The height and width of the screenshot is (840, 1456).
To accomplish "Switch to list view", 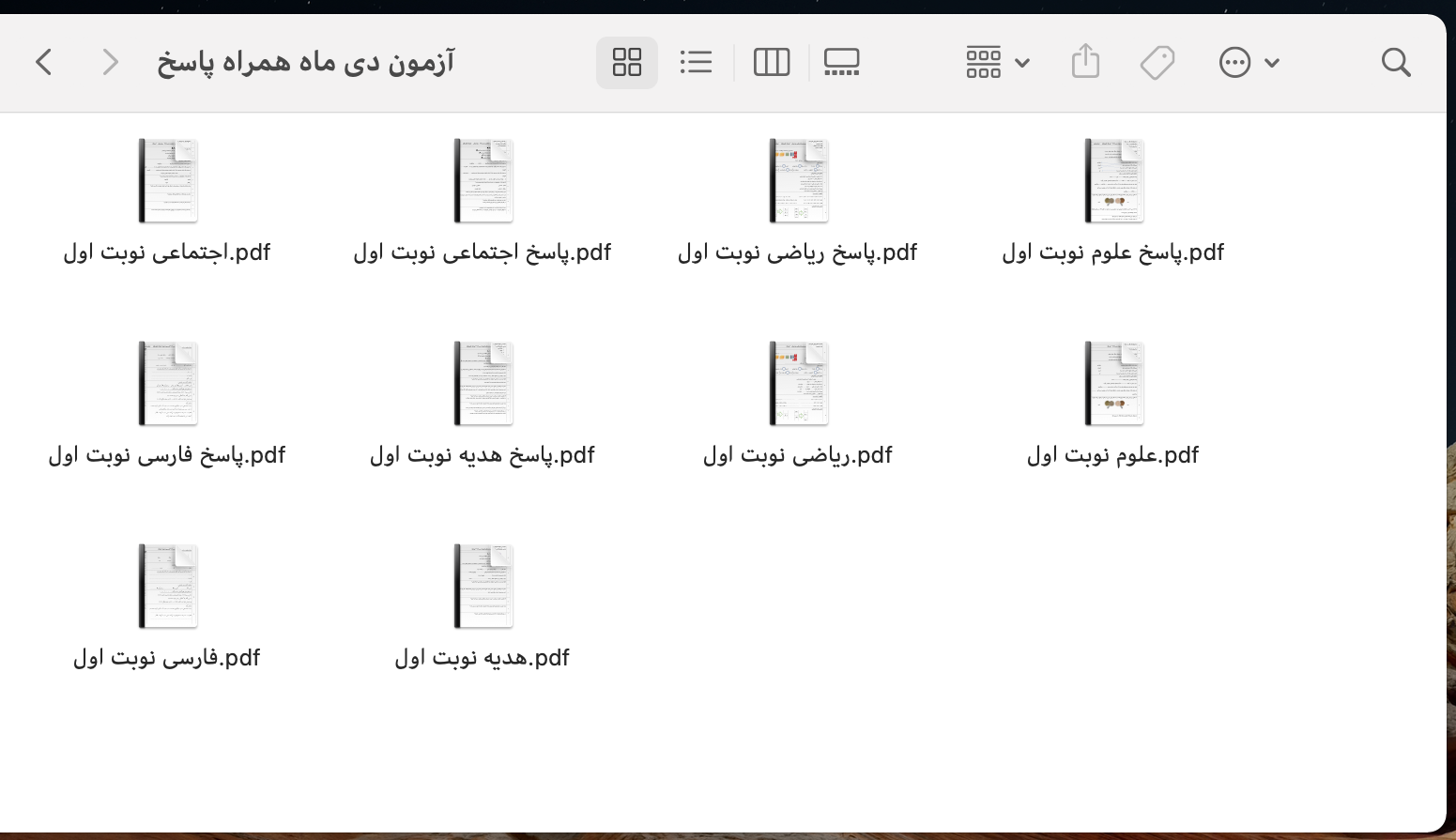I will point(696,63).
